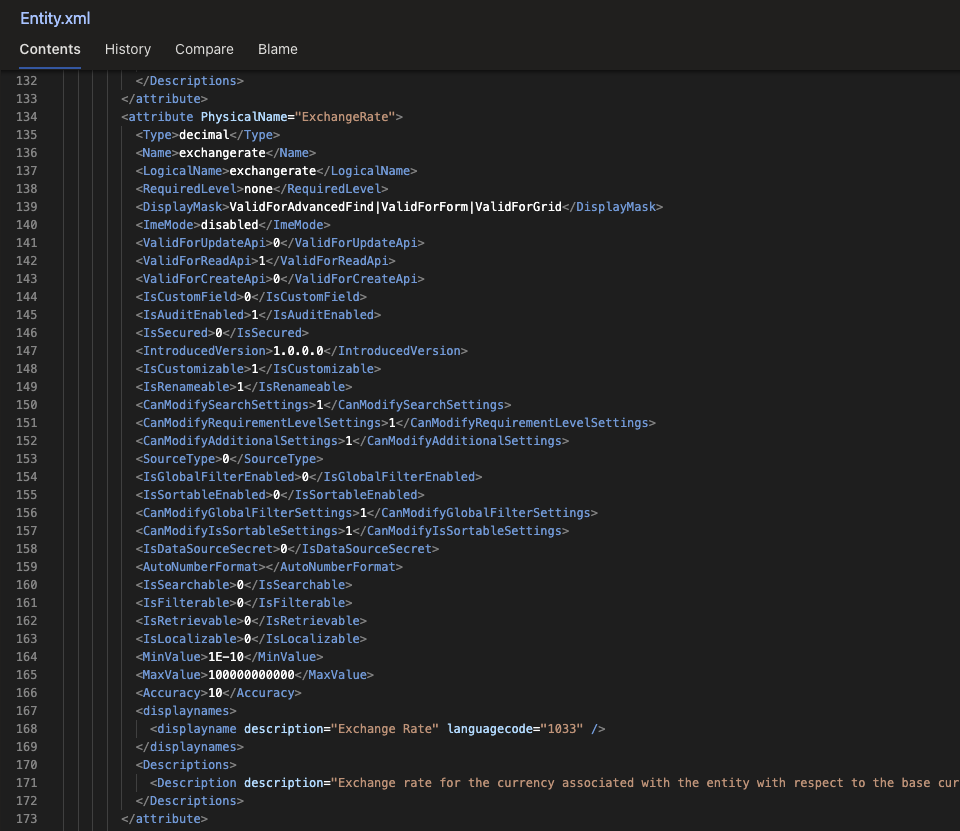Click the closing Descriptions tag on line 132
Viewport: 960px width, 831px height.
pos(190,81)
